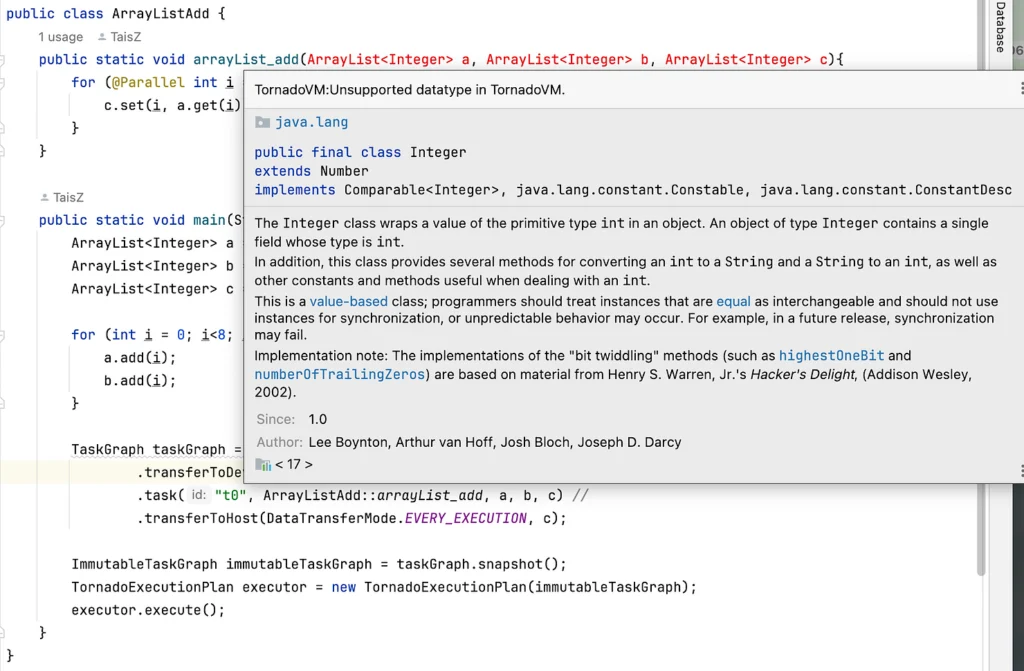Collapse the arrayList_add method using gutter fold marker
This screenshot has height=671, width=1024.
click(4, 60)
